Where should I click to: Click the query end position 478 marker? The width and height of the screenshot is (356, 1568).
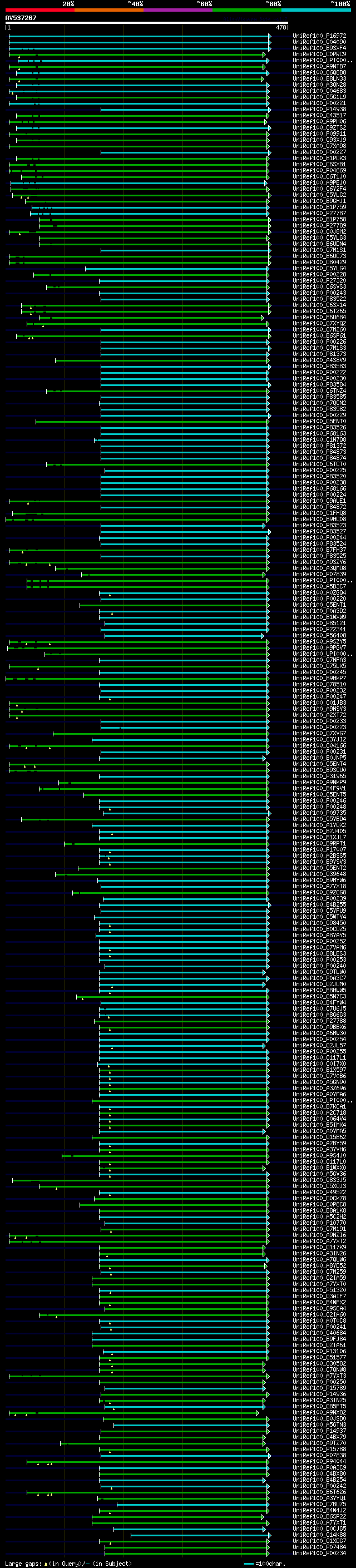pos(281,27)
